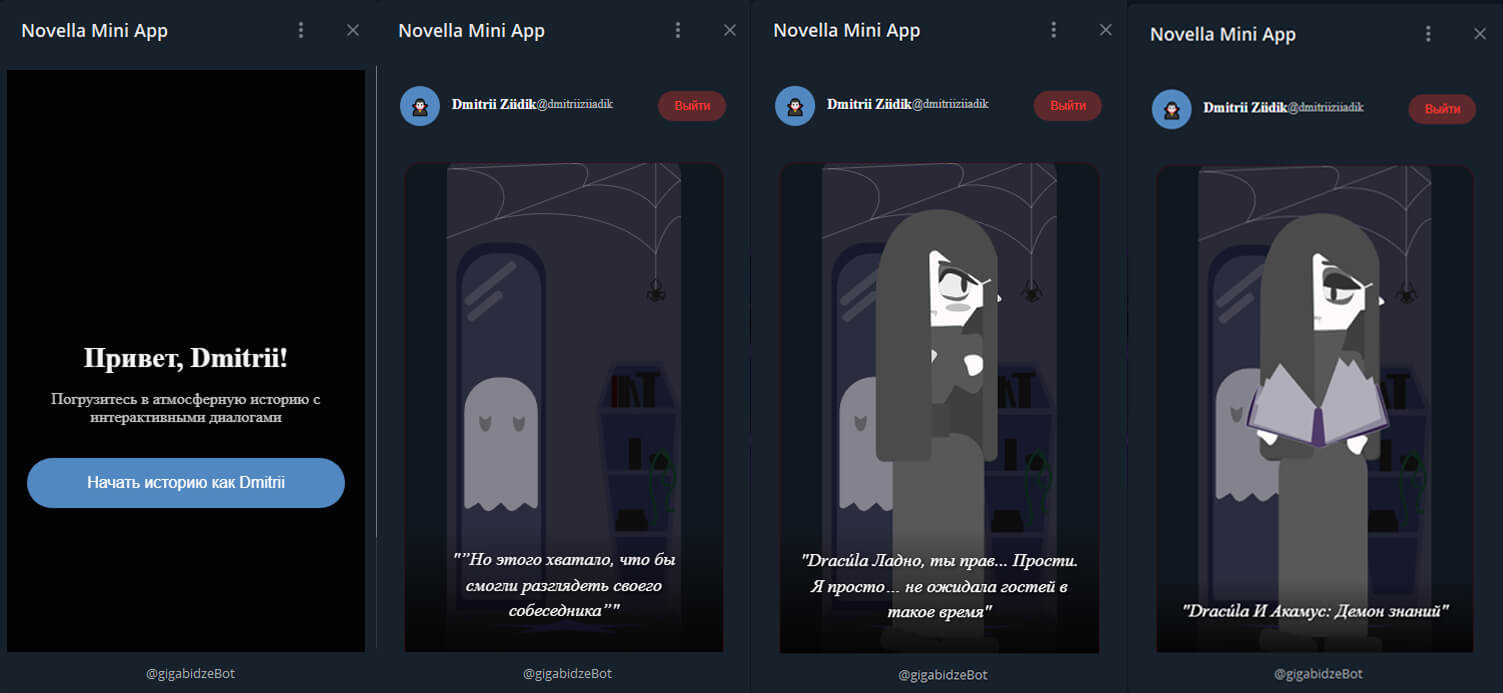Open the overflow menu in the fourth panel
Screen dimensions: 1503x693
pyautogui.click(x=1428, y=33)
